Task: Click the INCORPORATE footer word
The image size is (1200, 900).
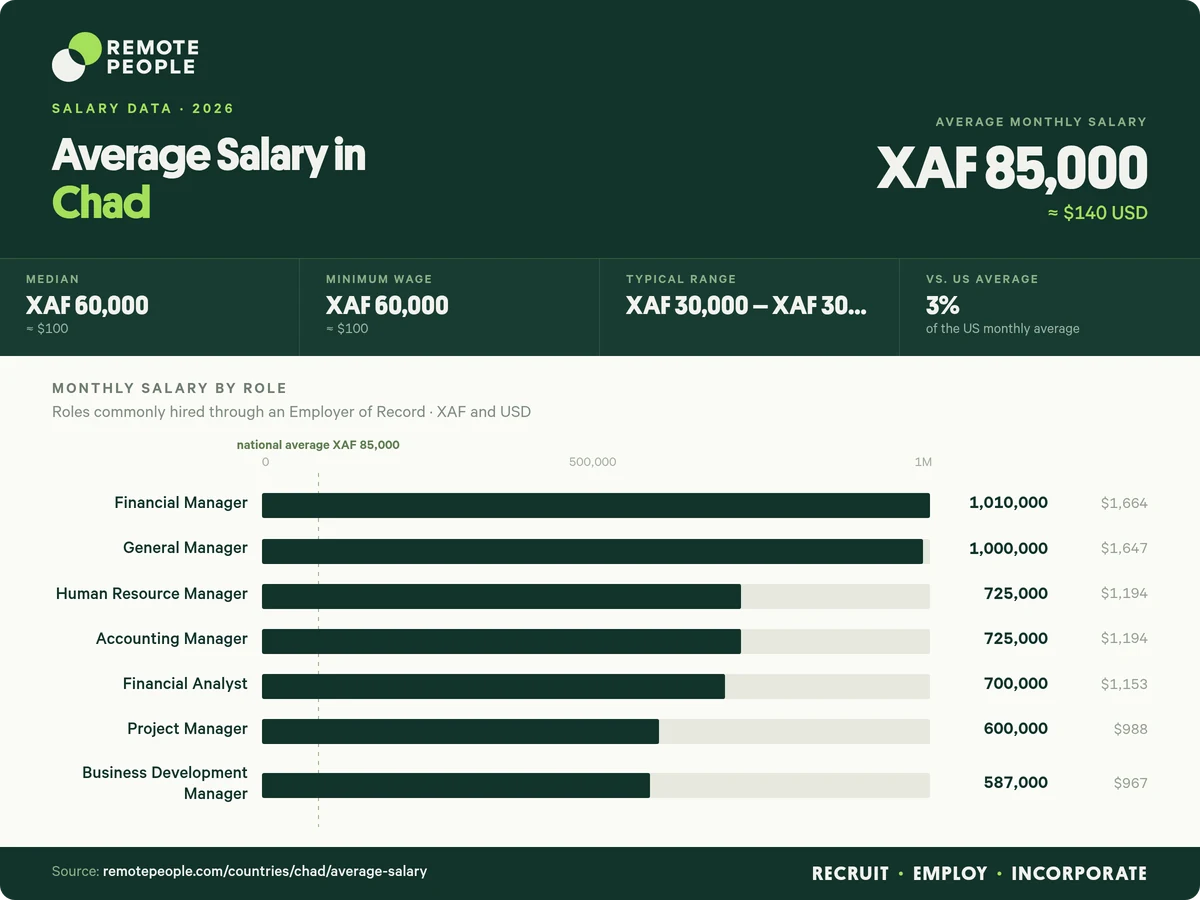Action: [x=1079, y=873]
